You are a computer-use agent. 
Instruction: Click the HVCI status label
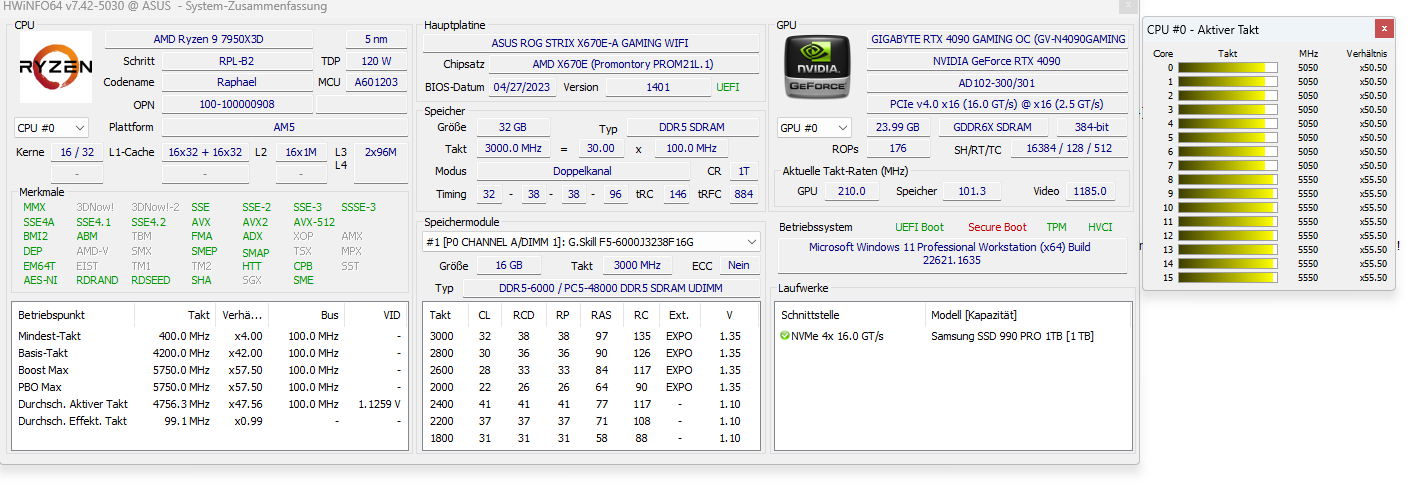click(x=1100, y=227)
